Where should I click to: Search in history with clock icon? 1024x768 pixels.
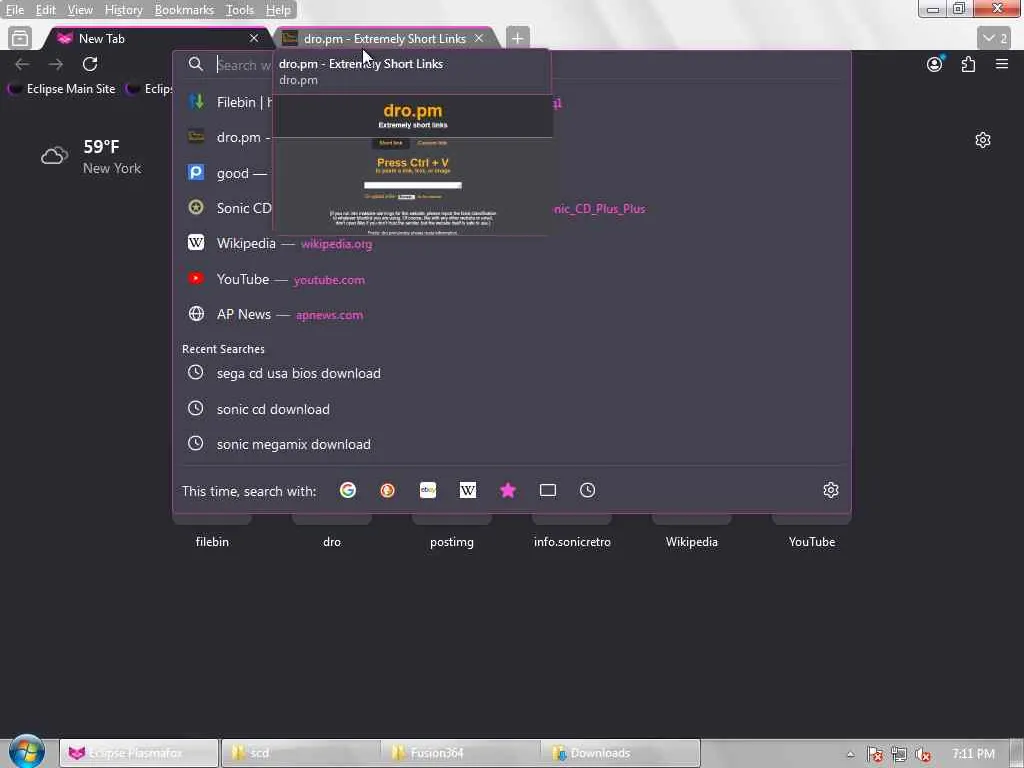coord(588,490)
